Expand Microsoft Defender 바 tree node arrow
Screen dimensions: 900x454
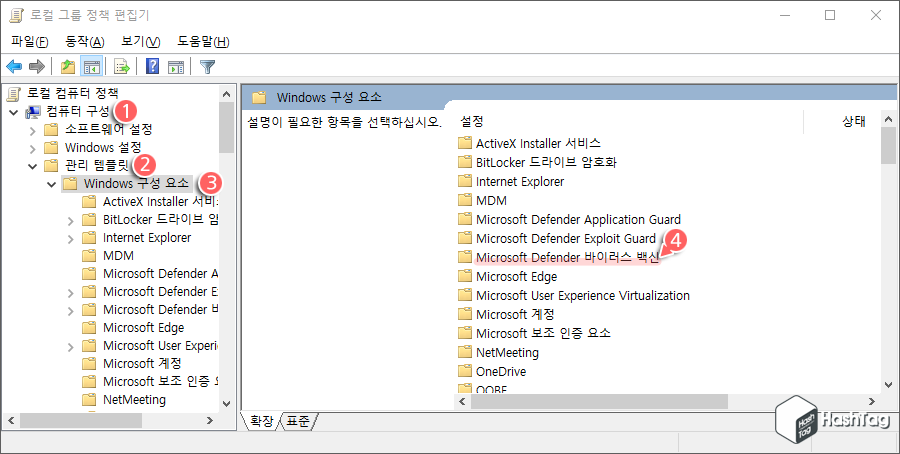point(71,311)
